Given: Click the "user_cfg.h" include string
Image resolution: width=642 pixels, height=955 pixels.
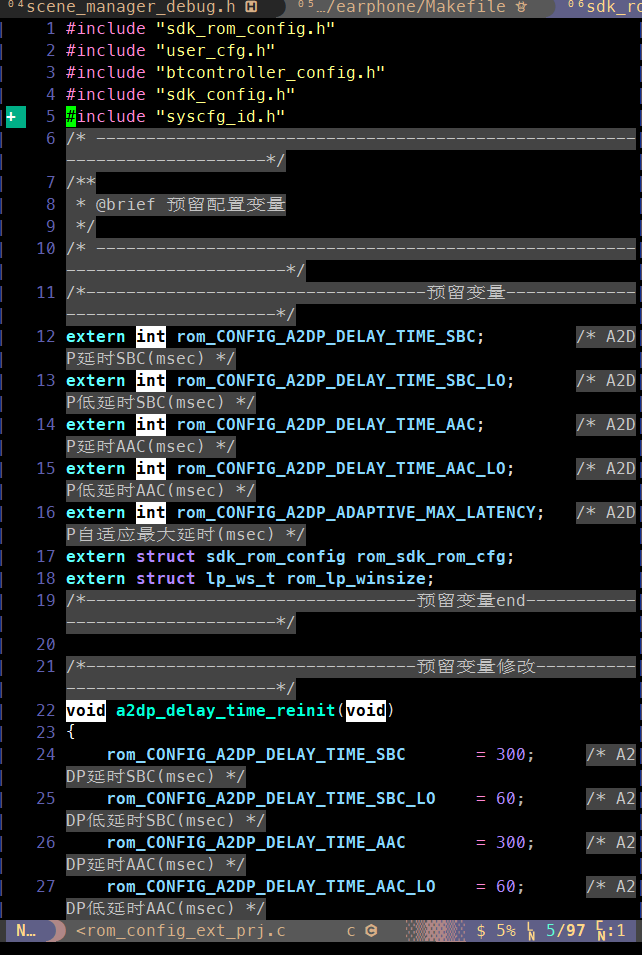Looking at the screenshot, I should (x=216, y=51).
